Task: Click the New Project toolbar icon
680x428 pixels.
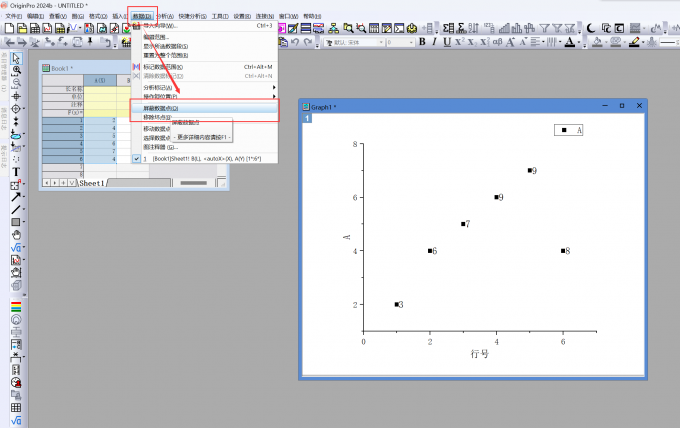Action: (9, 29)
